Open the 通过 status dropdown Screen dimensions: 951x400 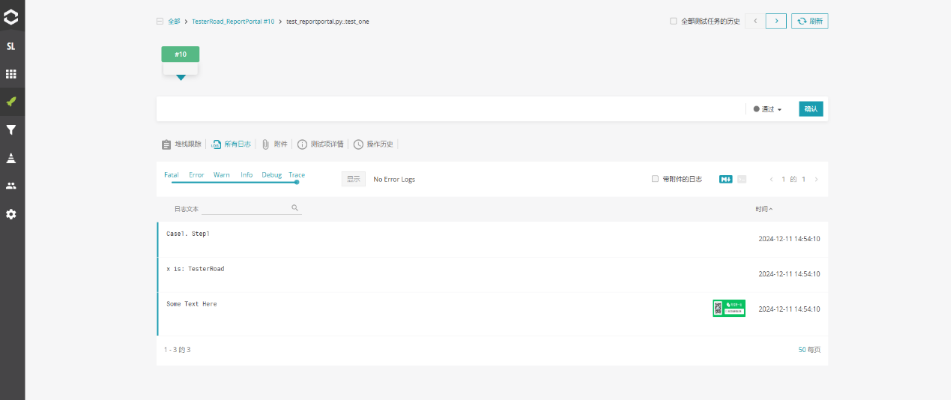coord(767,109)
